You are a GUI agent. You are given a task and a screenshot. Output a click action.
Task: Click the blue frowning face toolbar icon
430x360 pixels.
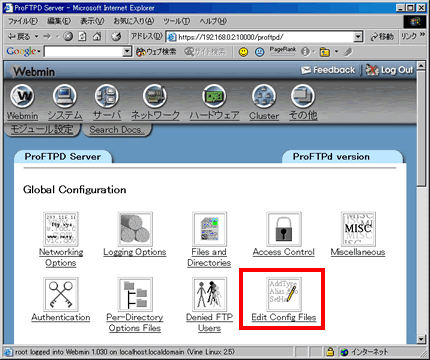coord(260,52)
